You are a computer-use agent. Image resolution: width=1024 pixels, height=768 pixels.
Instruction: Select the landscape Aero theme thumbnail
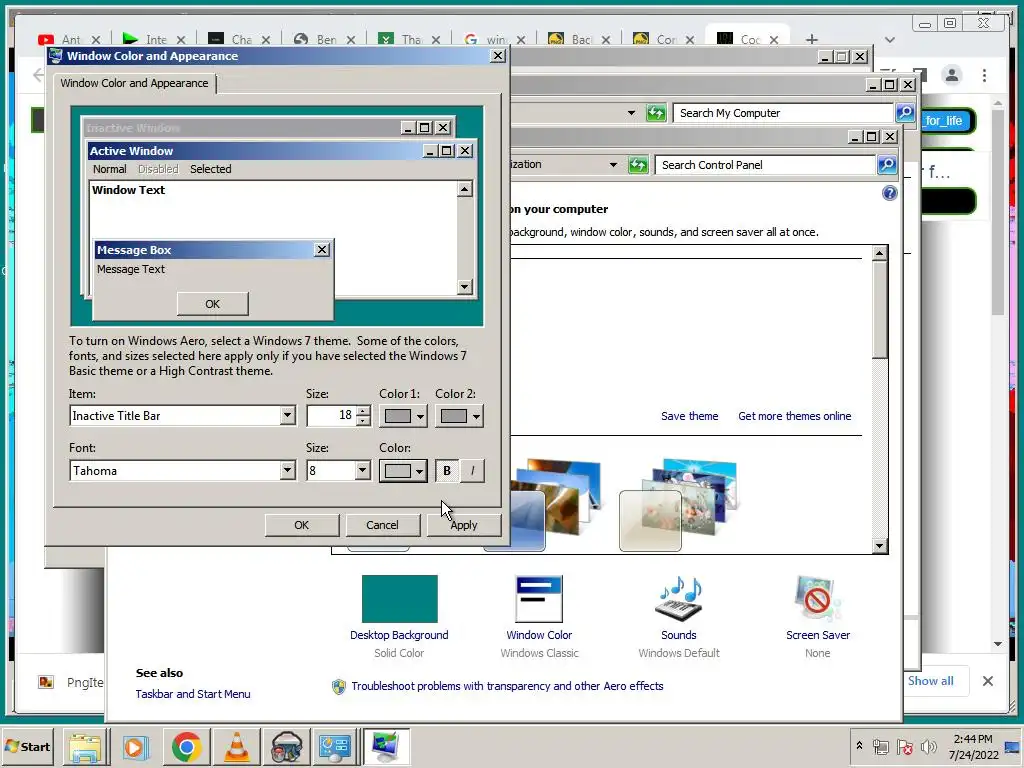(543, 504)
